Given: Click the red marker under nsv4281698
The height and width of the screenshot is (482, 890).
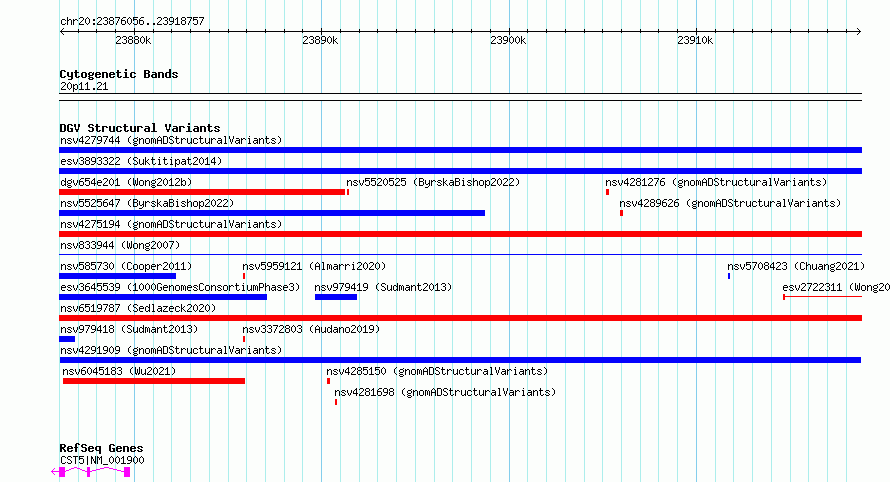Looking at the screenshot, I should point(336,402).
